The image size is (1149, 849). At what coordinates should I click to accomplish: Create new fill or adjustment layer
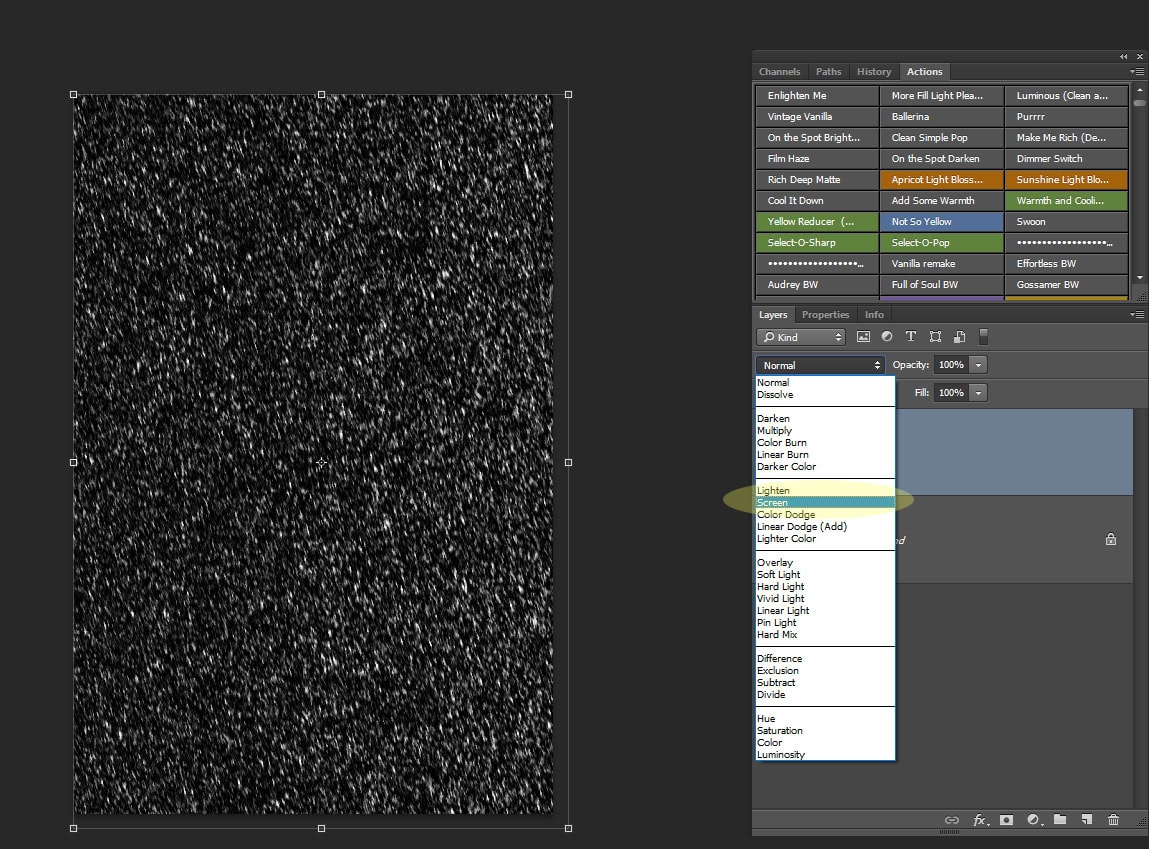[x=1033, y=820]
